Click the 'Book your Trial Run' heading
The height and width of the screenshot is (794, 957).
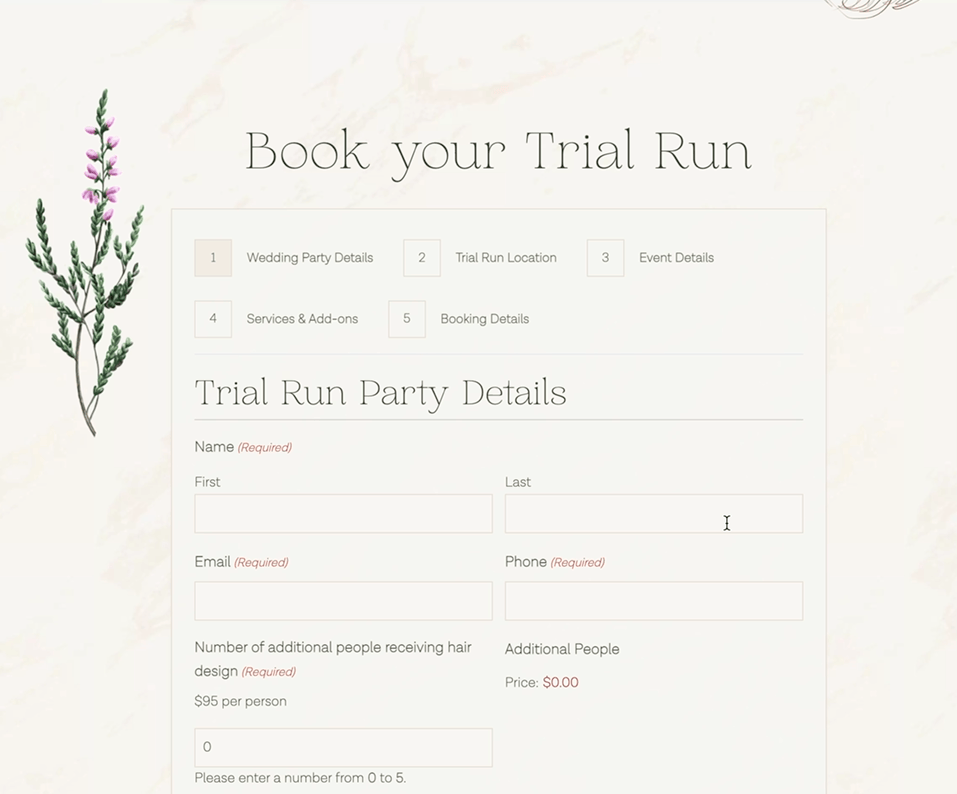tap(498, 153)
